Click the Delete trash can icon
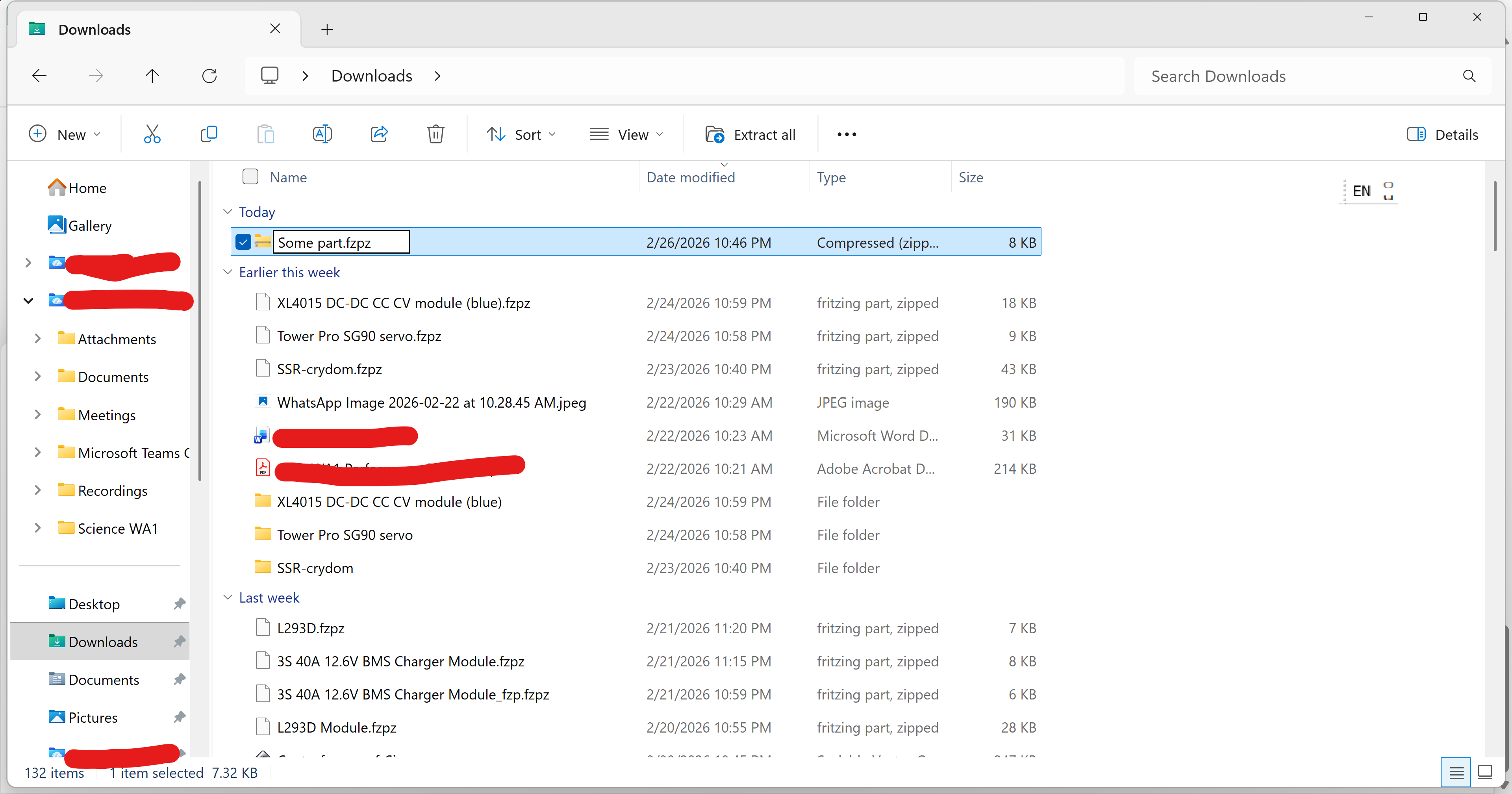The width and height of the screenshot is (1512, 794). [435, 134]
